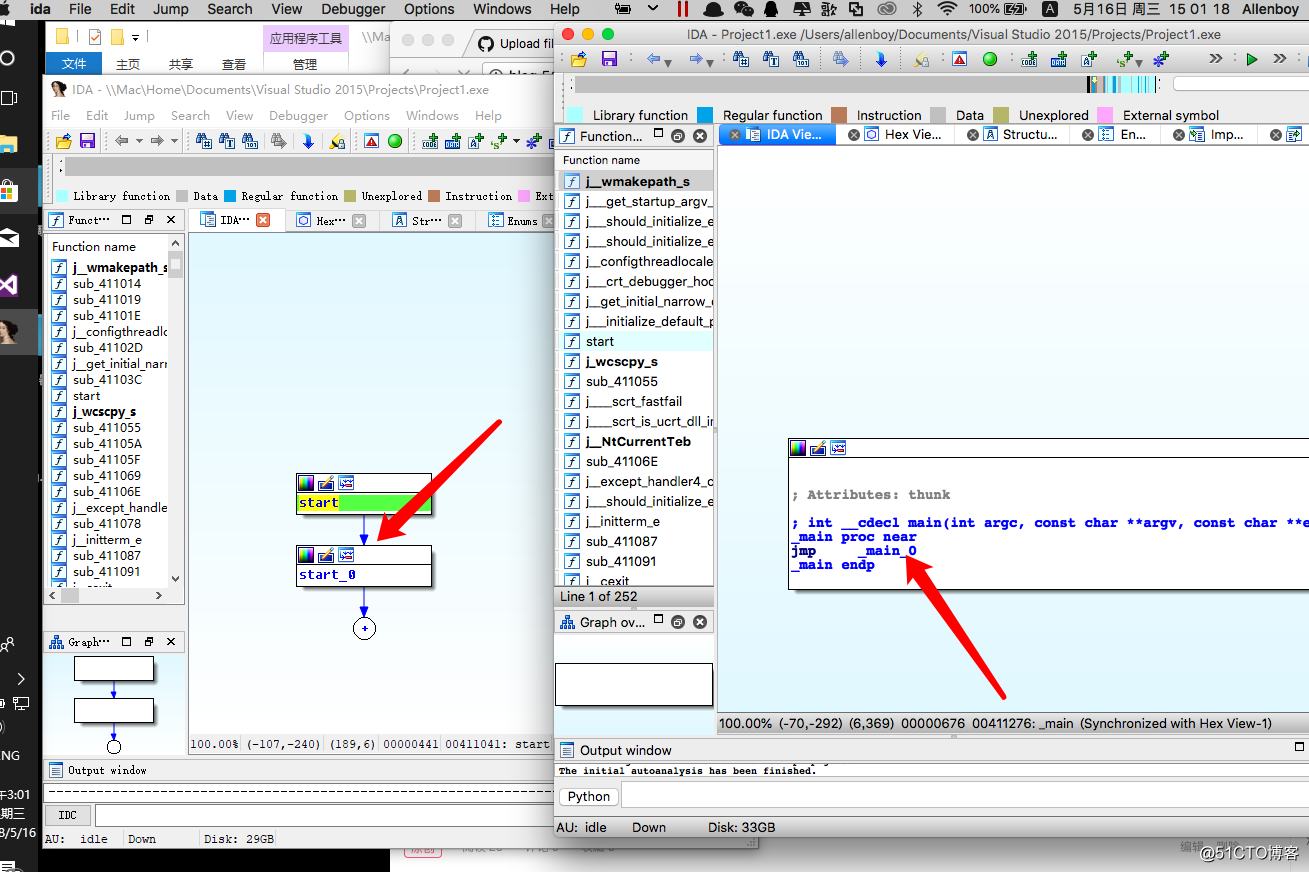Switch to Hex View tab in Mac IDA
This screenshot has height=872, width=1309.
pos(903,134)
